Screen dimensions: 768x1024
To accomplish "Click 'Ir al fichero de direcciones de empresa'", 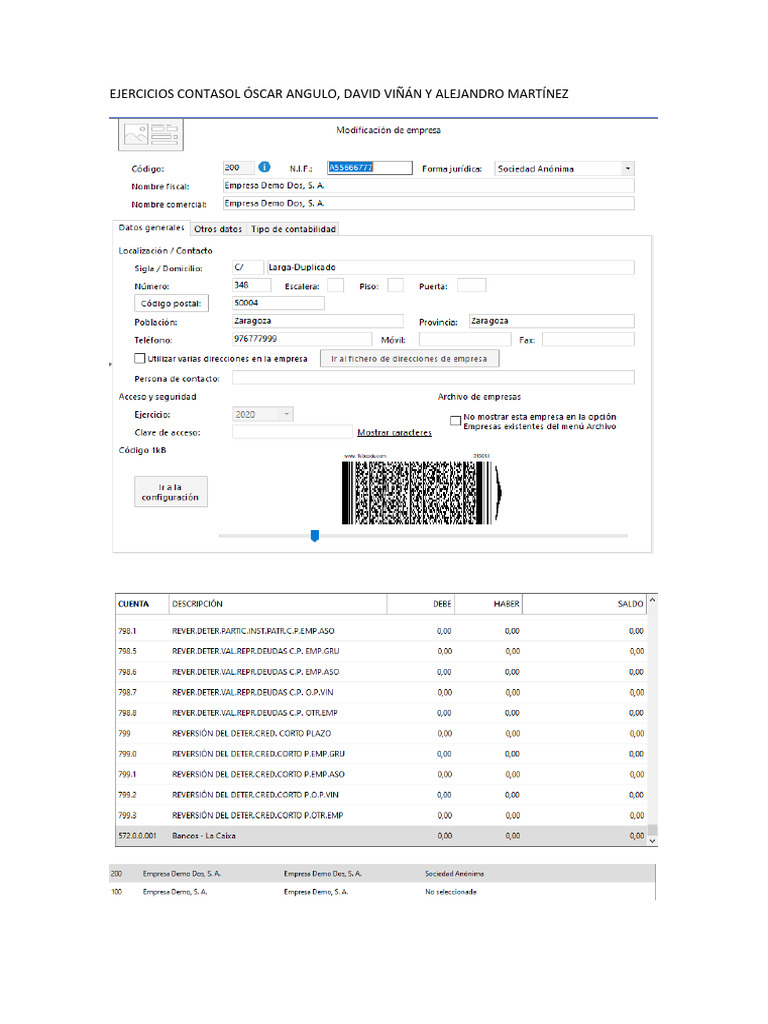I will coord(409,358).
